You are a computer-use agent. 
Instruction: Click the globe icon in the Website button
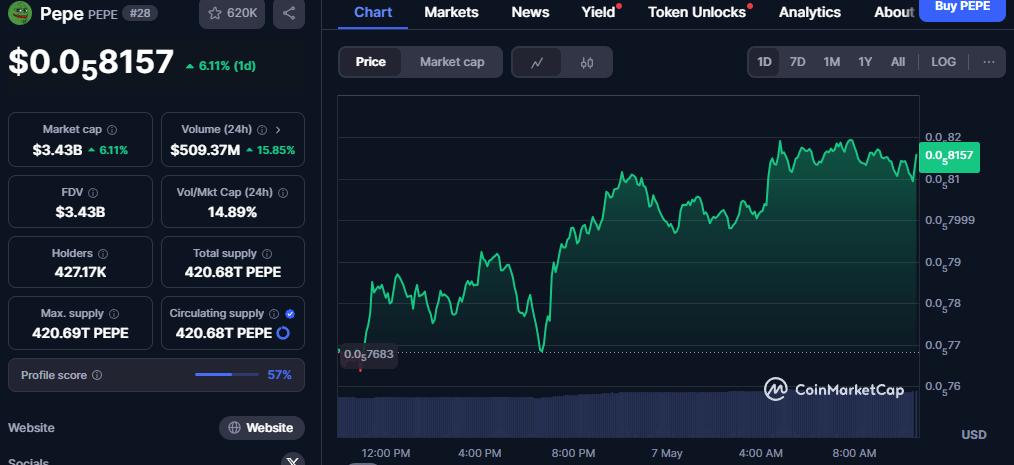click(235, 427)
